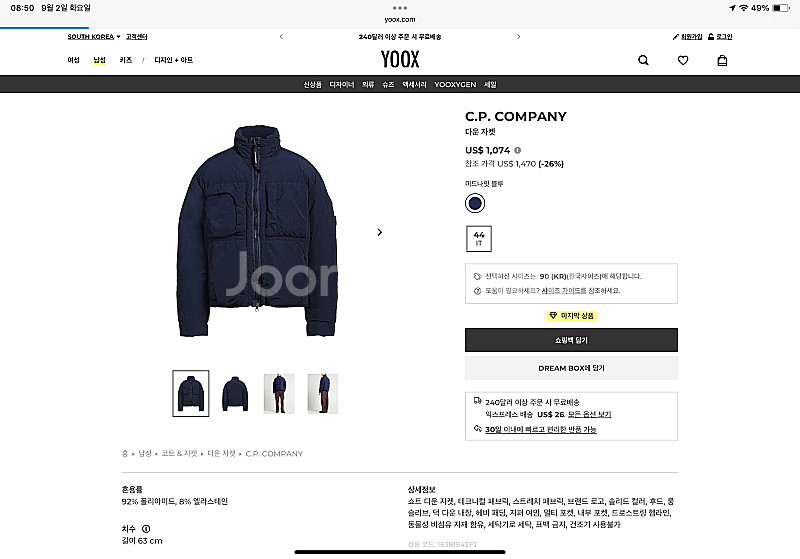The image size is (800, 559).
Task: Click the measurements info icon next to 치수
Action: 146,529
